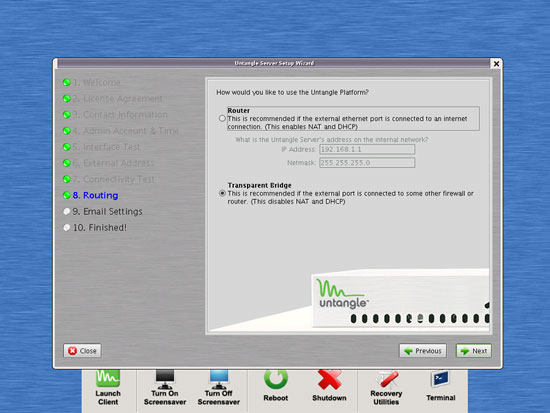Close the setup wizard via title bar X
This screenshot has width=550, height=413.
496,64
